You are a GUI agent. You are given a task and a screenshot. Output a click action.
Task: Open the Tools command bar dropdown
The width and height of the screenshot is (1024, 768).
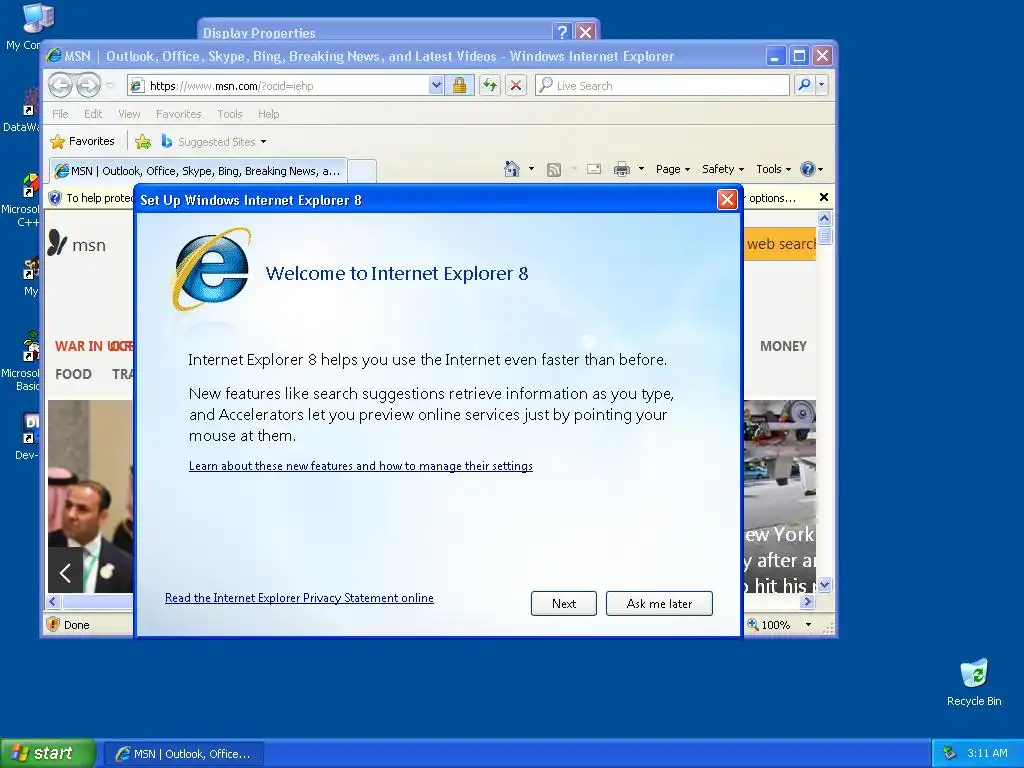click(x=773, y=169)
